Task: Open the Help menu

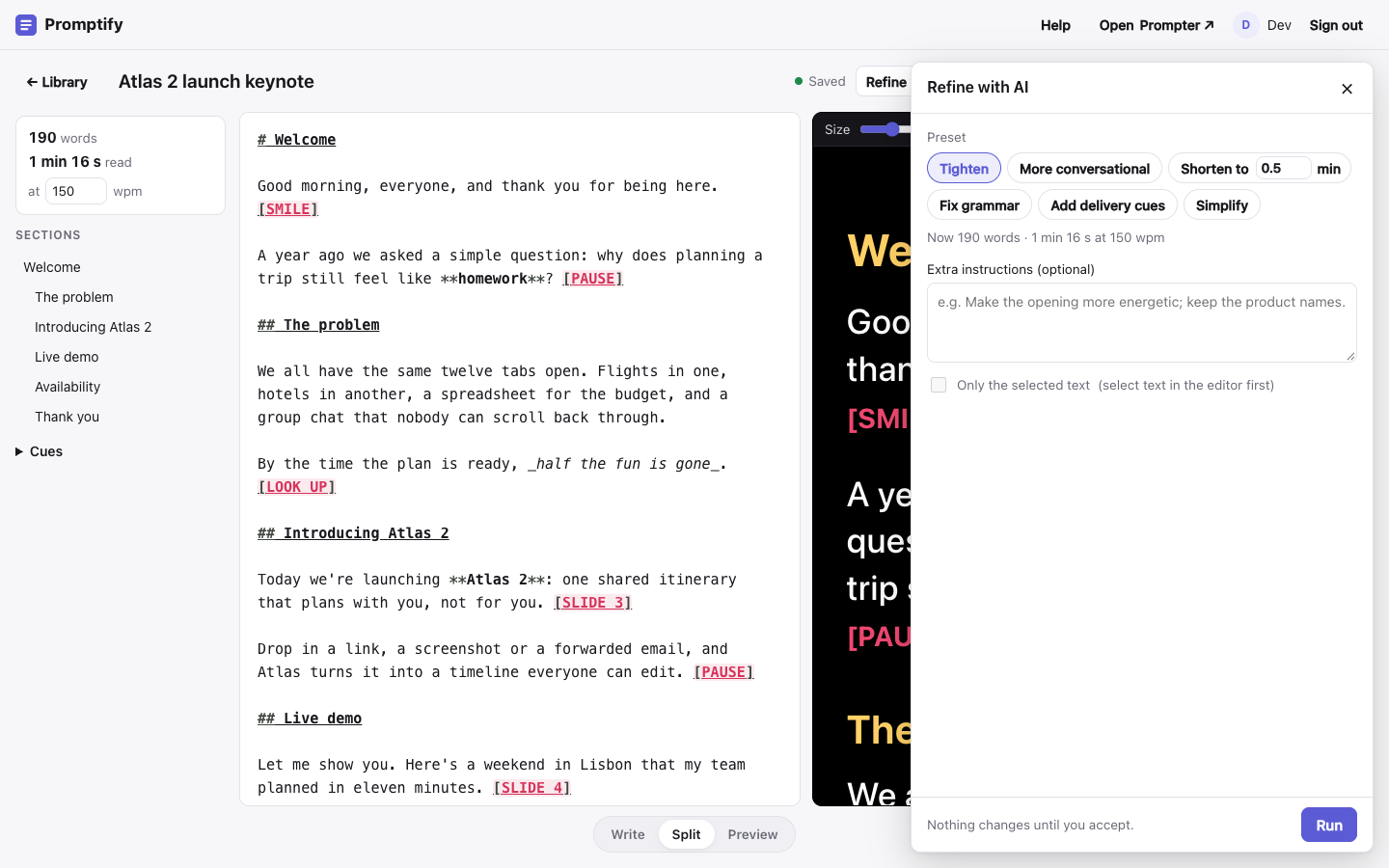Action: (1055, 25)
